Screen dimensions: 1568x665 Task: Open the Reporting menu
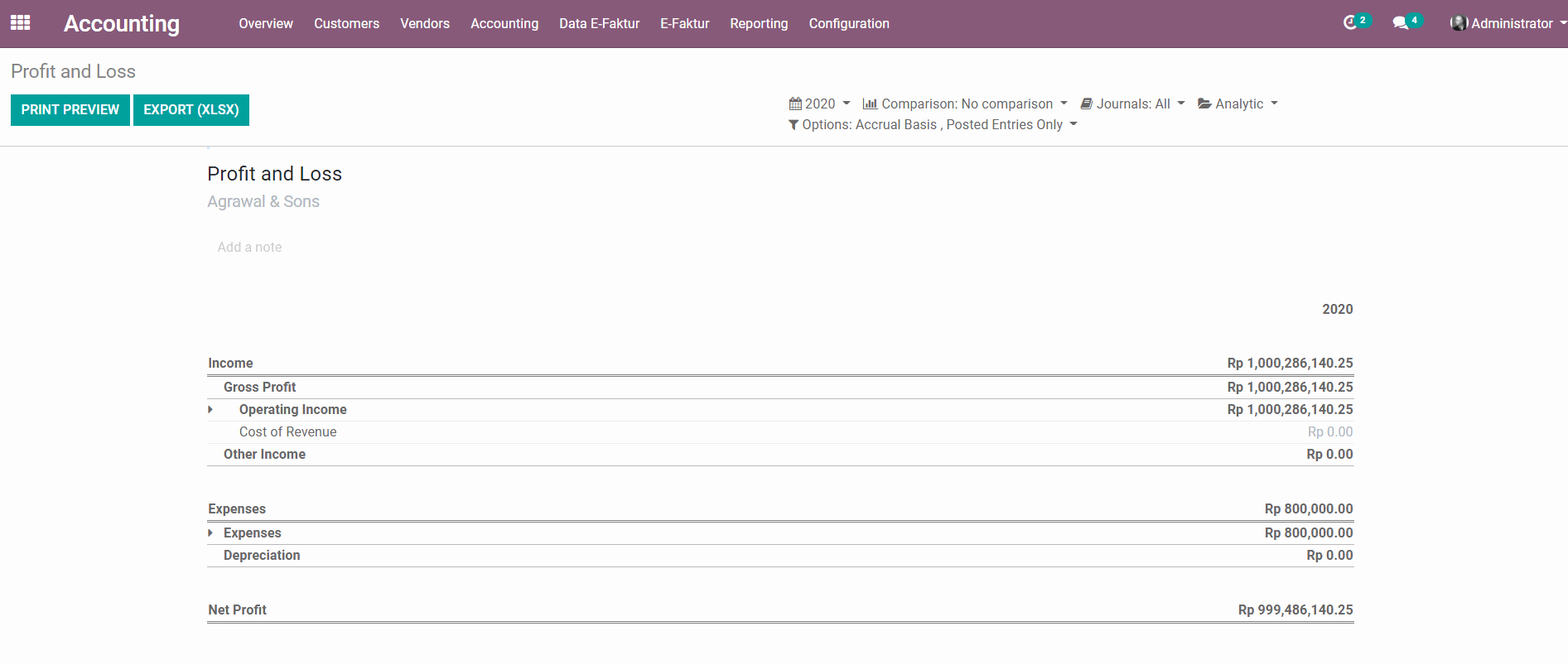pos(758,23)
